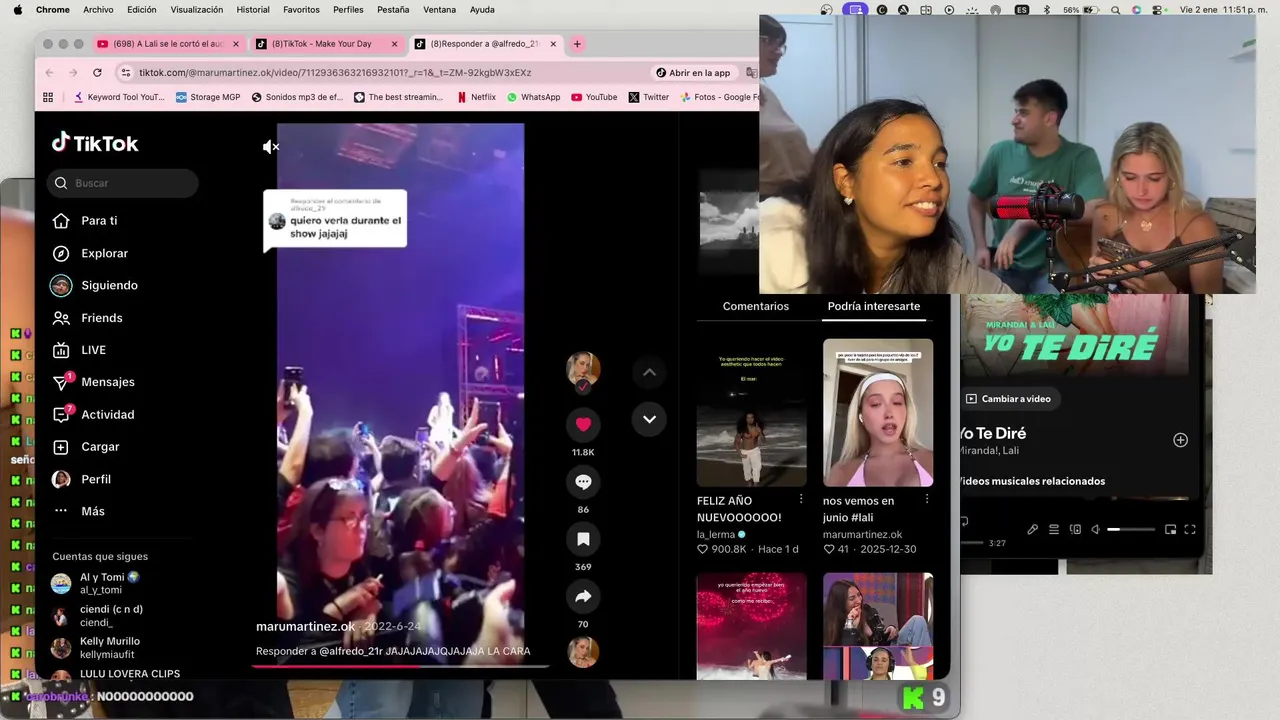Open Siguiendo in sidebar
Screen dimensions: 1280x720
click(109, 285)
